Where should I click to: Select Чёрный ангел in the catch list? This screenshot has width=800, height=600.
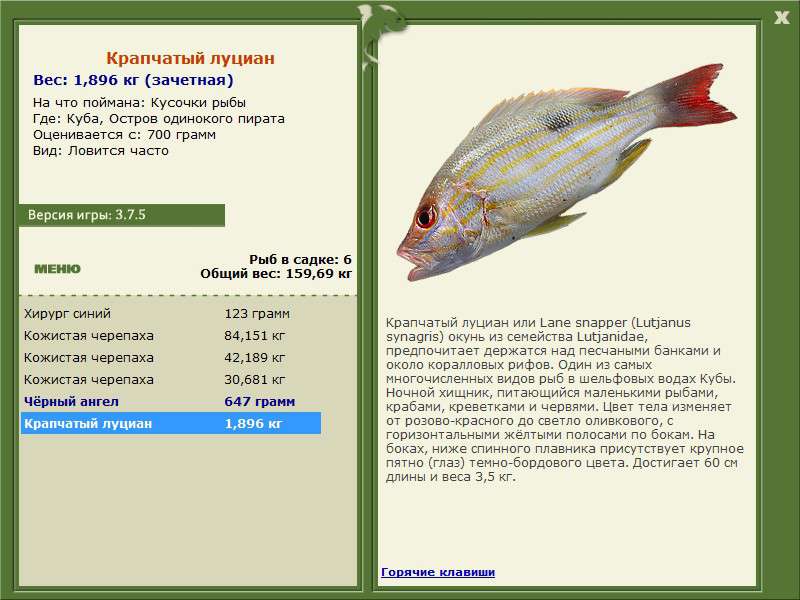(171, 401)
